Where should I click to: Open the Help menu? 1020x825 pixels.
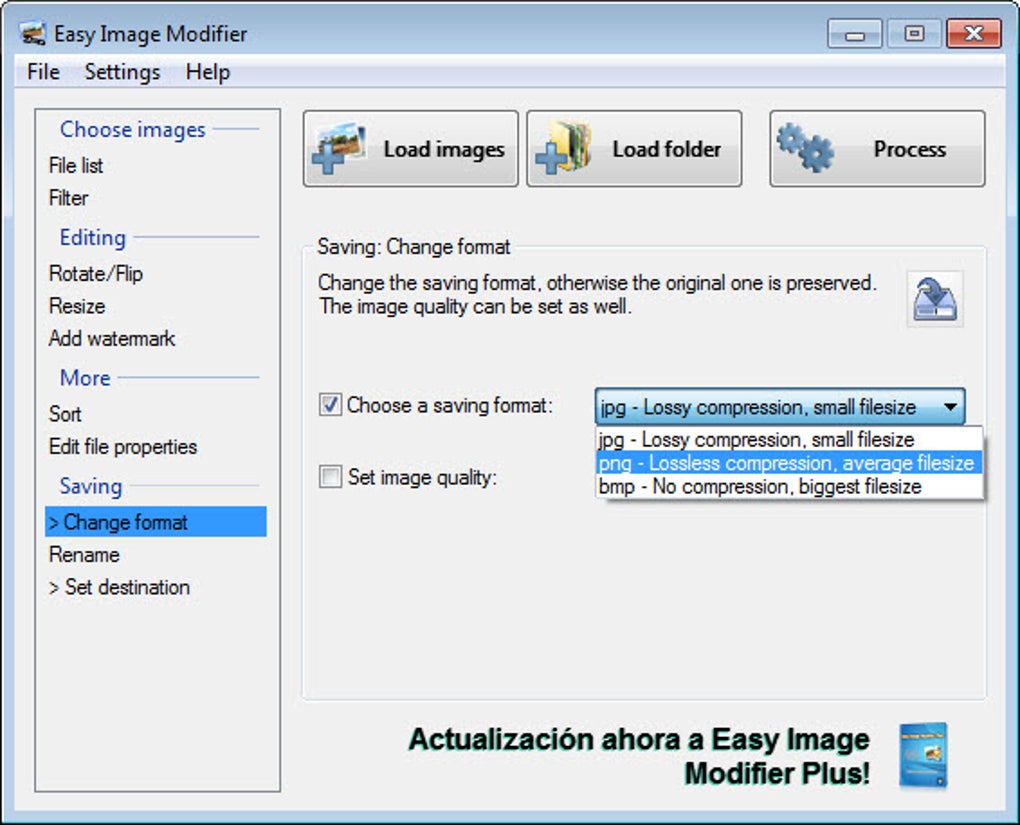(x=208, y=72)
